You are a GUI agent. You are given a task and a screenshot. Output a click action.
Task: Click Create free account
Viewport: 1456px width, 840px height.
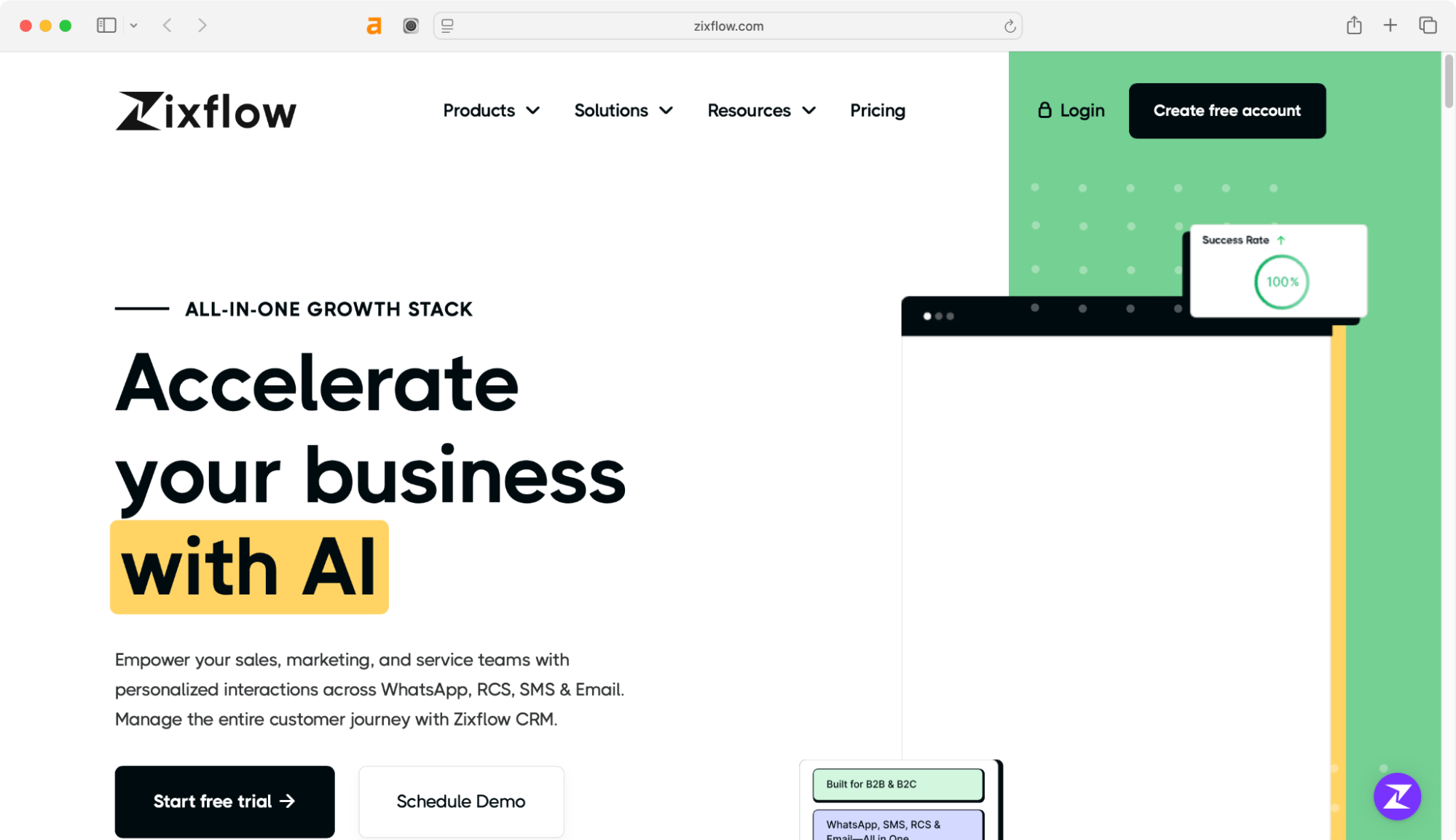tap(1227, 110)
